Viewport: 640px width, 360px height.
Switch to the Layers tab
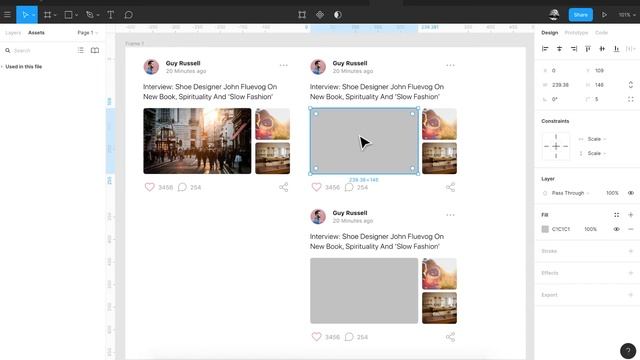tap(13, 33)
